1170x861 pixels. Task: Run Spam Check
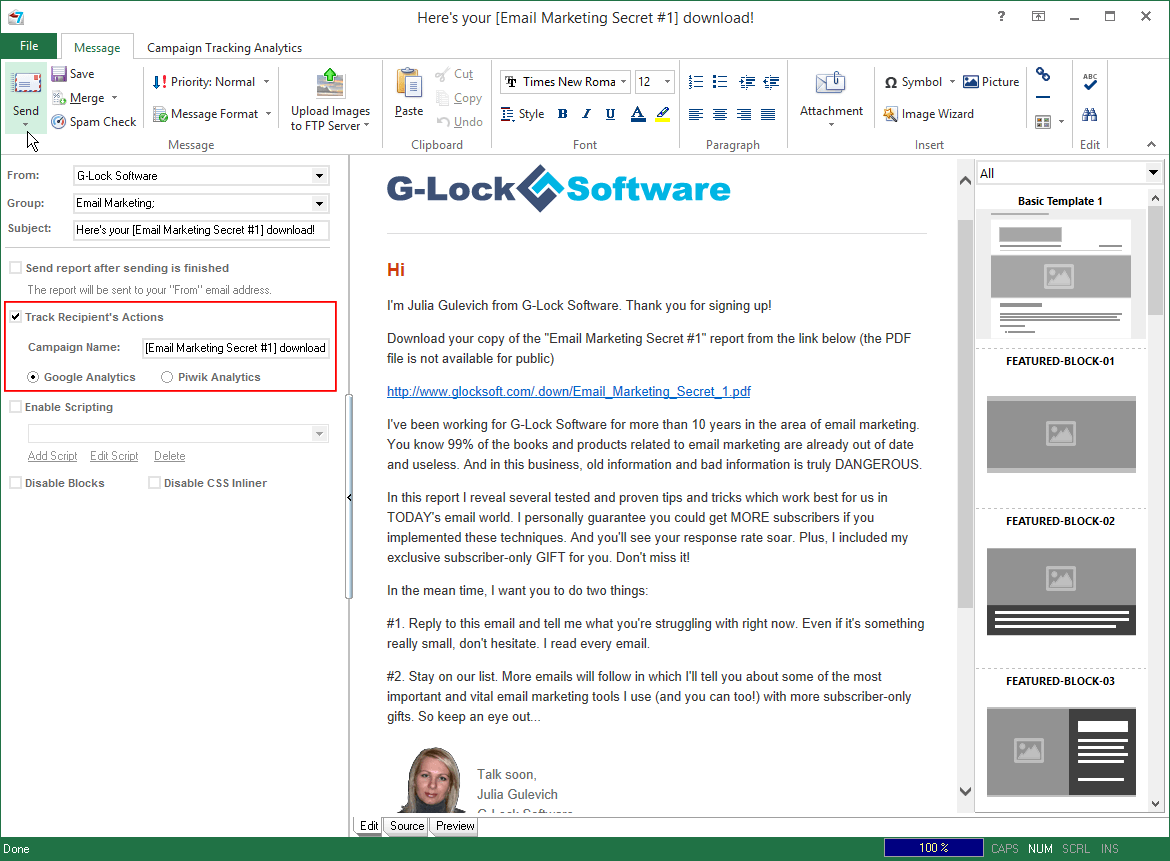coord(94,122)
